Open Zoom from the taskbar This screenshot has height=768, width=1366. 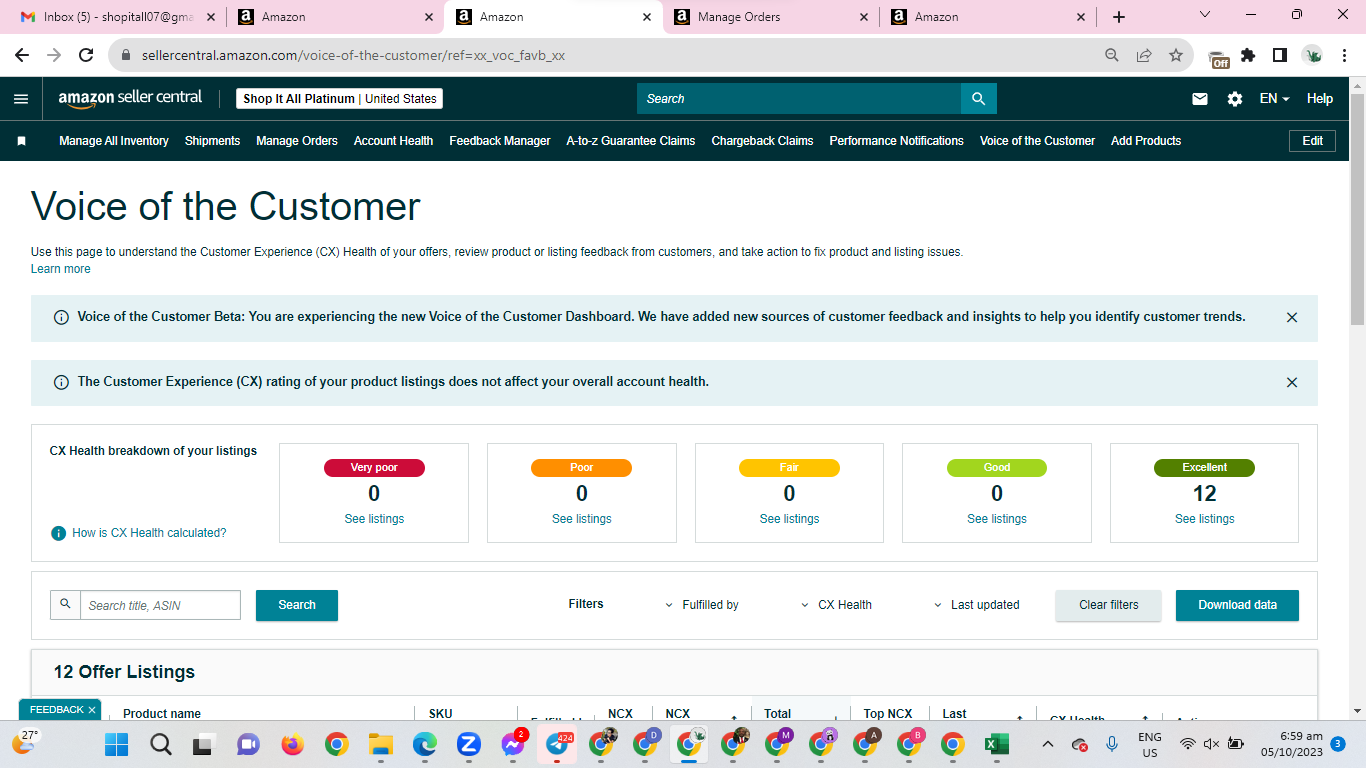(x=469, y=744)
